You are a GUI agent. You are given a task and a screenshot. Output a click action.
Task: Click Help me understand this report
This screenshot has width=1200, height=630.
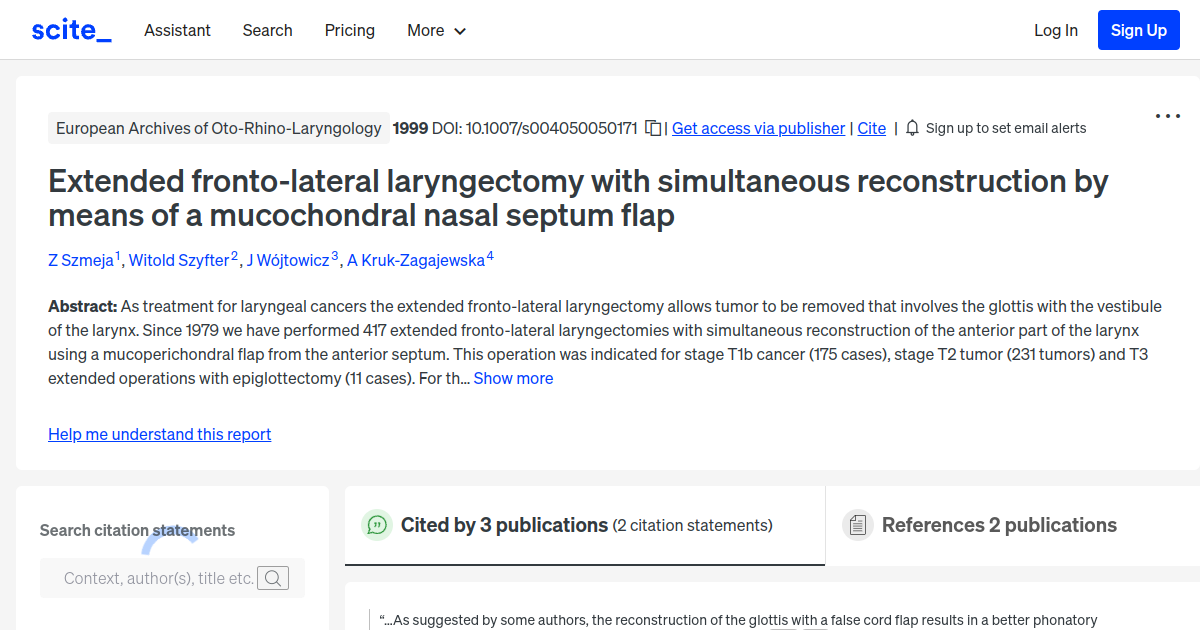click(x=159, y=434)
